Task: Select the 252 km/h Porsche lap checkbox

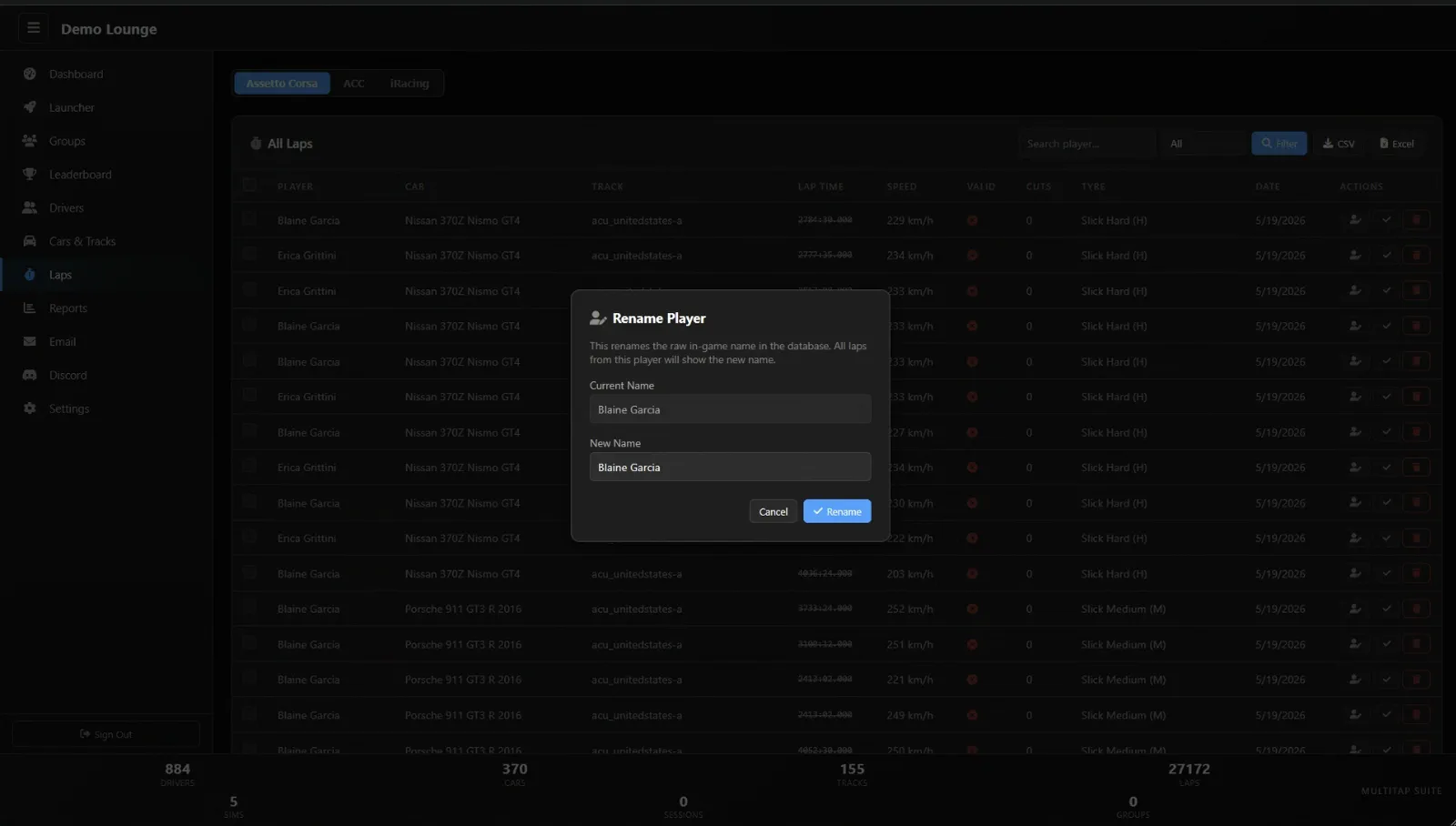Action: 249,609
